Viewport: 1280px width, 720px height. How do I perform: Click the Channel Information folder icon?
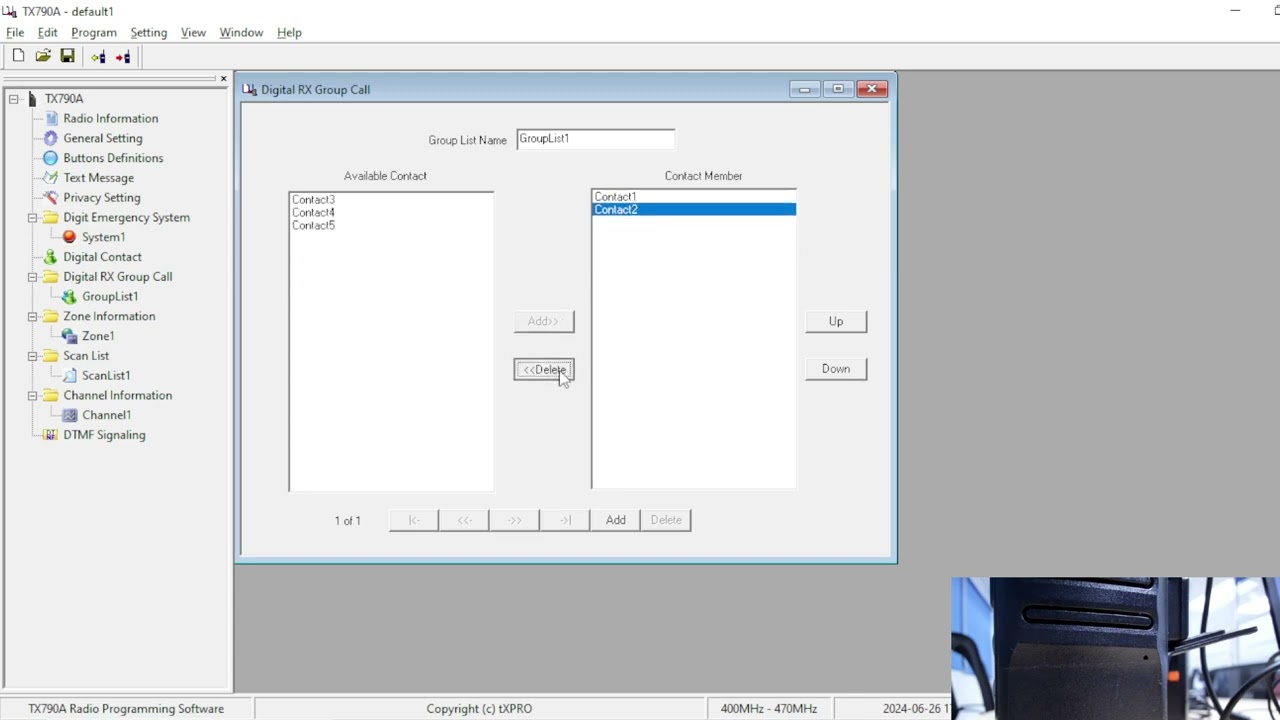(x=50, y=395)
